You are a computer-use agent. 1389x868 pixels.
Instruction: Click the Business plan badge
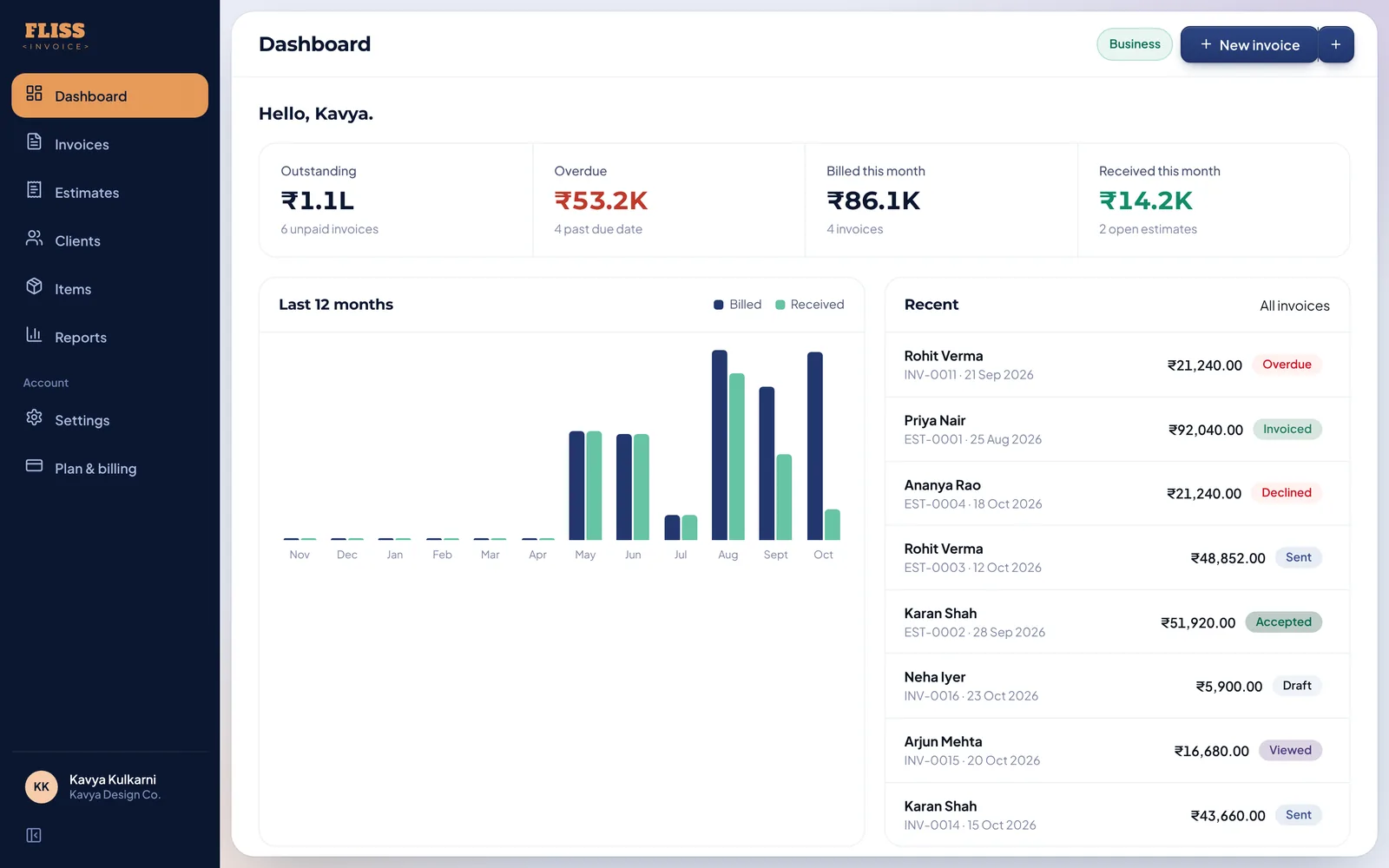point(1135,44)
